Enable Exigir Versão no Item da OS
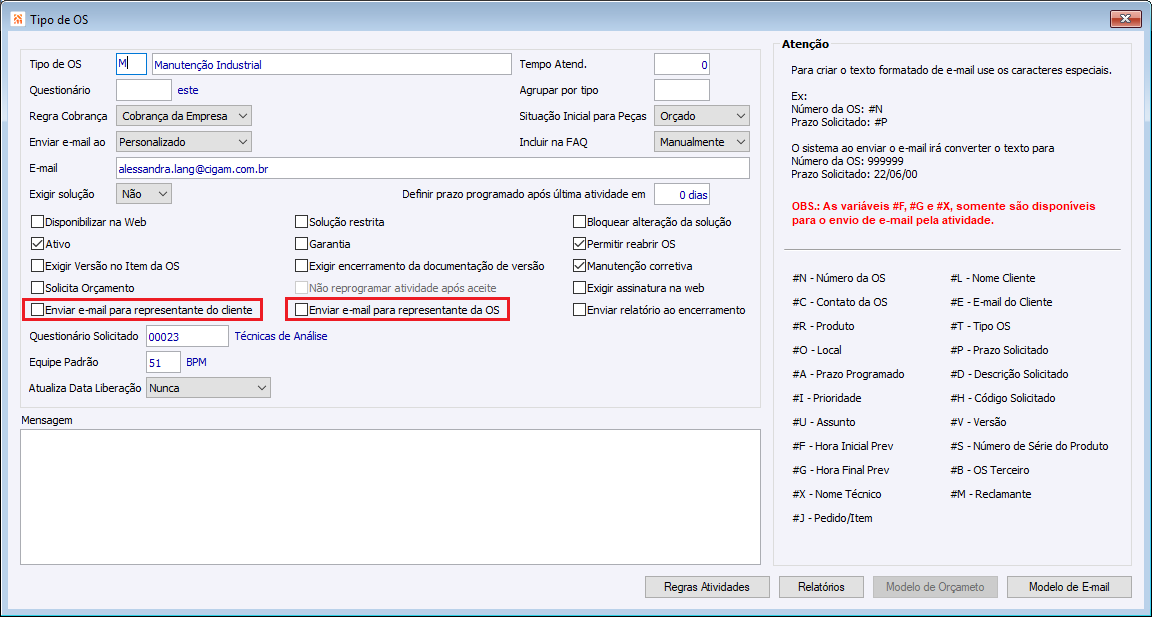Viewport: 1152px width, 617px height. click(x=37, y=265)
